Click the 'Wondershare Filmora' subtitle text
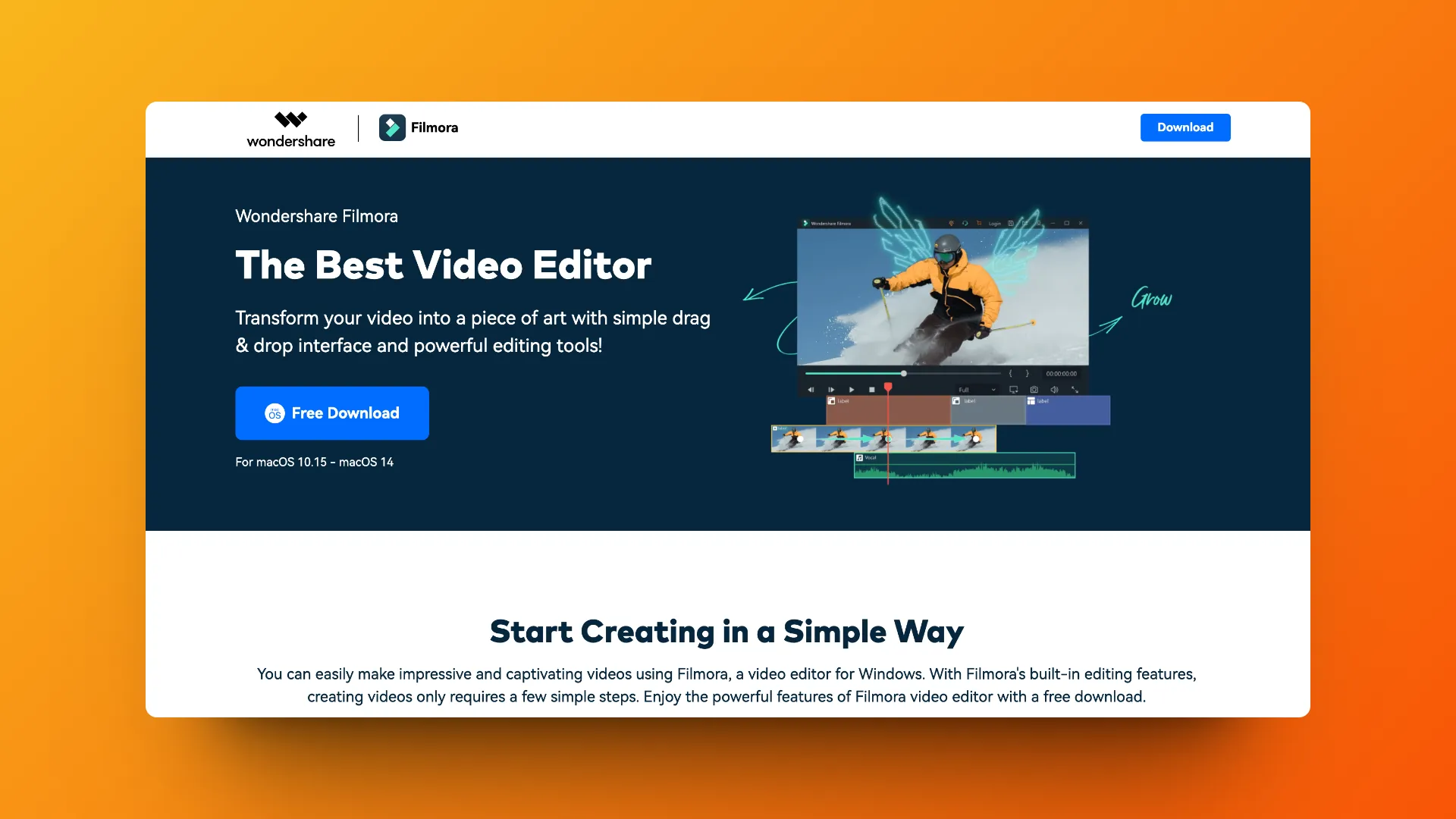 316,216
